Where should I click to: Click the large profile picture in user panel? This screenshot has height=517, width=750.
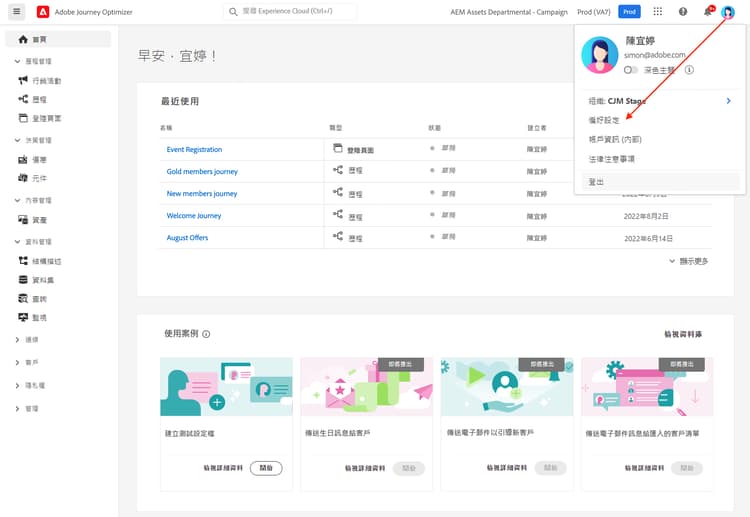click(x=599, y=55)
